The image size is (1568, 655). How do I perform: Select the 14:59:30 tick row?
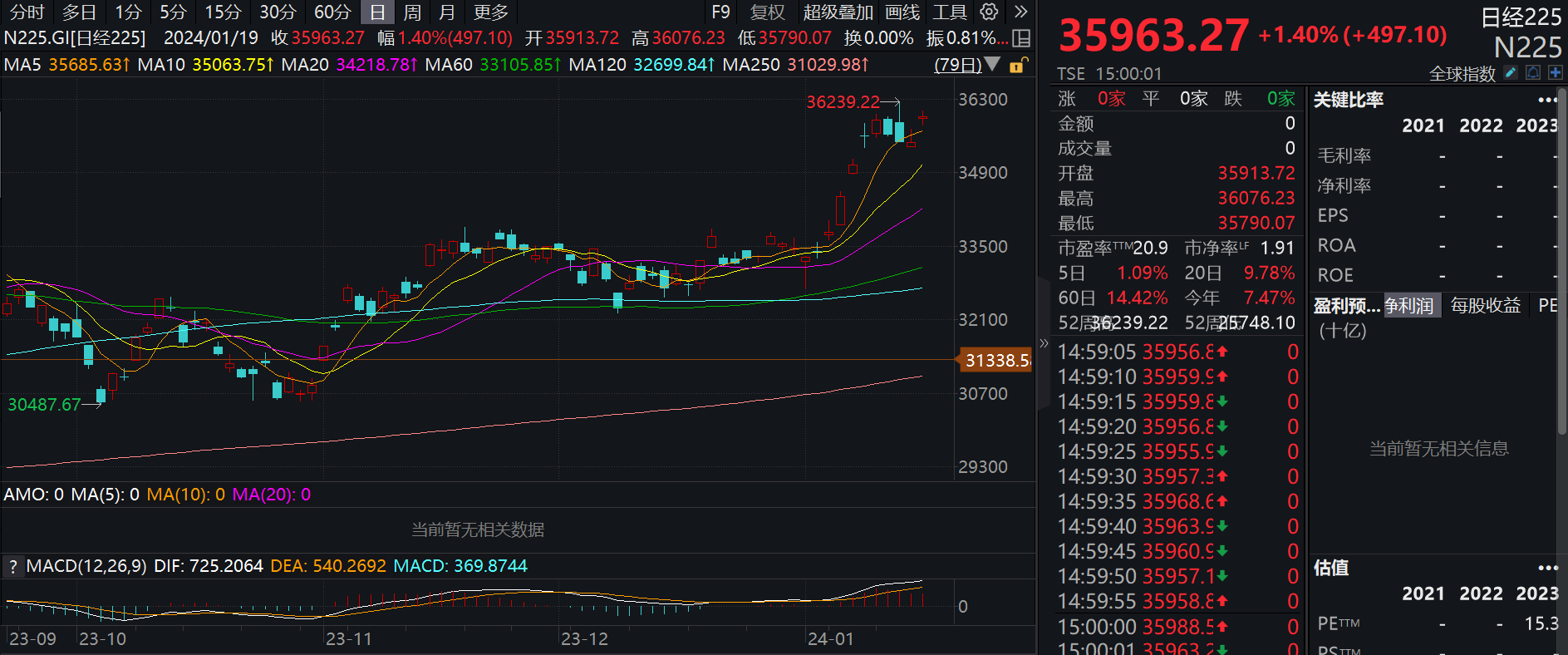1177,476
